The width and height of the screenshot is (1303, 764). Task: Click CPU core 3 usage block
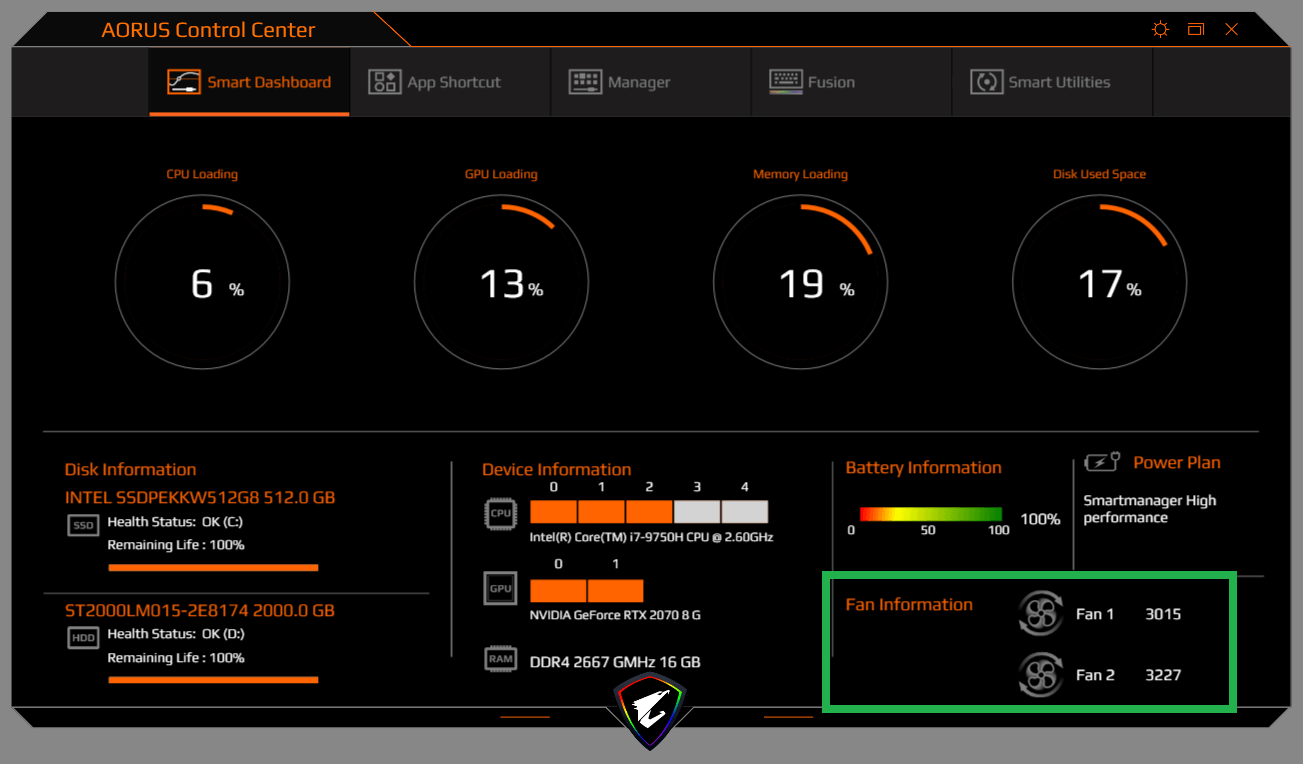pyautogui.click(x=697, y=512)
